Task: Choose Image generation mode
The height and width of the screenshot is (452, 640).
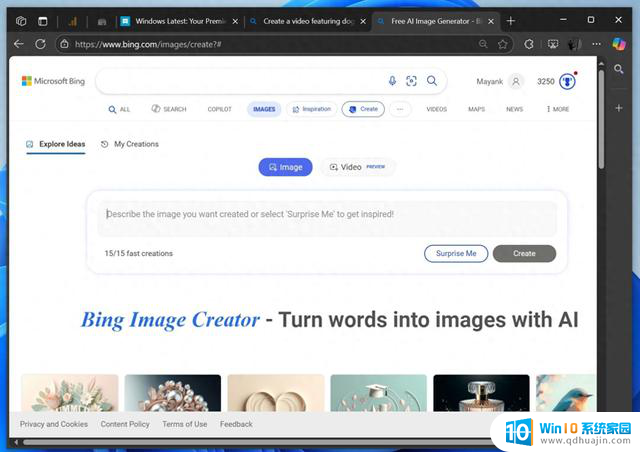Action: point(285,167)
